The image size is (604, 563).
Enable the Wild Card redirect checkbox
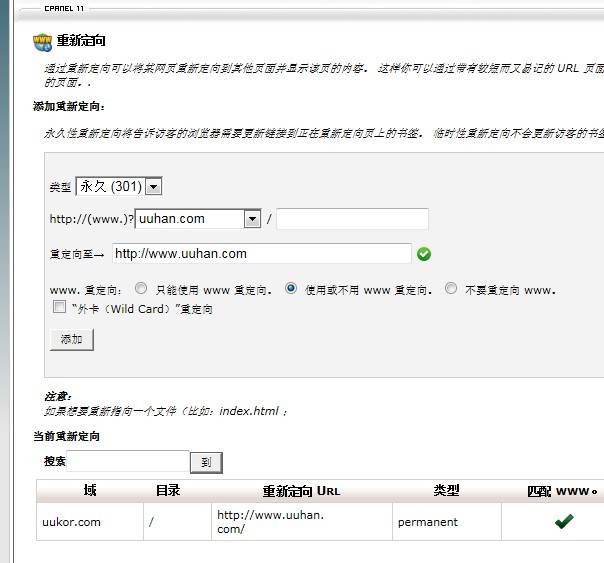pyautogui.click(x=59, y=307)
